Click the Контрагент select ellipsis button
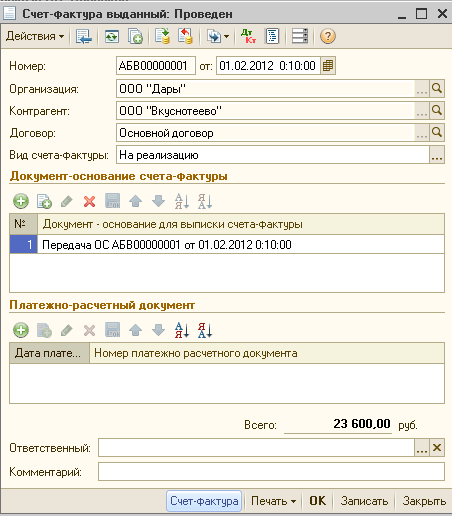The image size is (452, 516). click(422, 111)
